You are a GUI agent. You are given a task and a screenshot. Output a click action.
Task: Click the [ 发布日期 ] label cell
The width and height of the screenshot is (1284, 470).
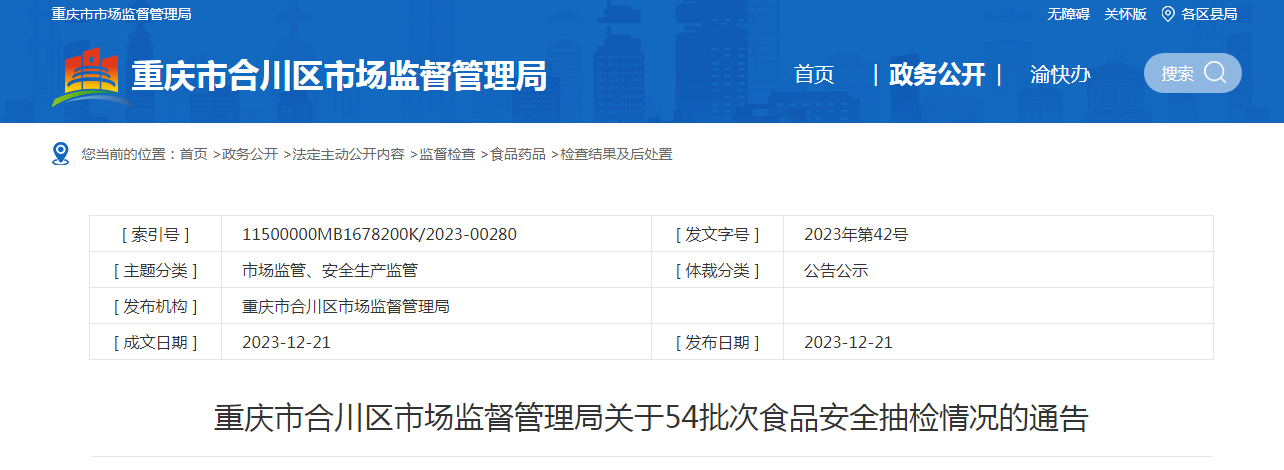(717, 342)
